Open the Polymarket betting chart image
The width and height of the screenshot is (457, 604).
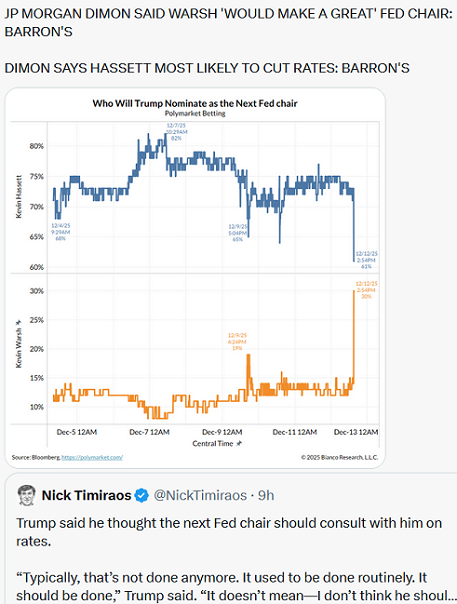pos(195,278)
